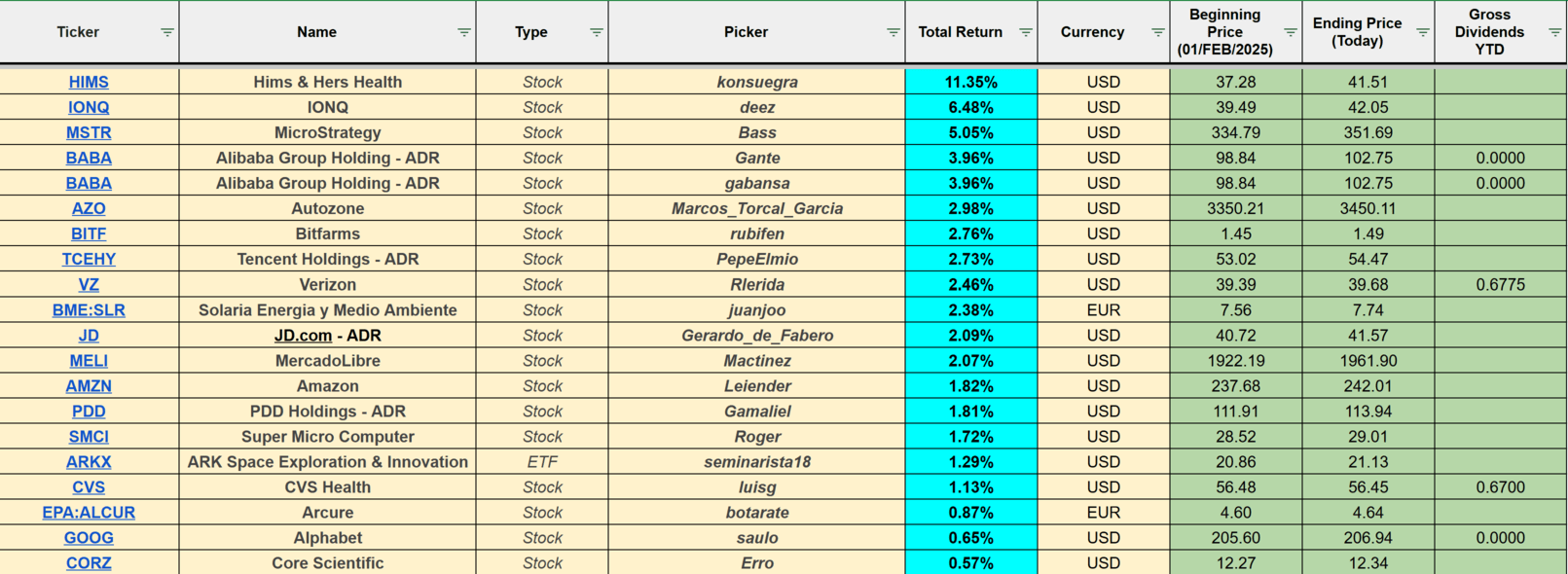Open the IONQ ticker link
Viewport: 1568px width, 574px height.
point(89,107)
